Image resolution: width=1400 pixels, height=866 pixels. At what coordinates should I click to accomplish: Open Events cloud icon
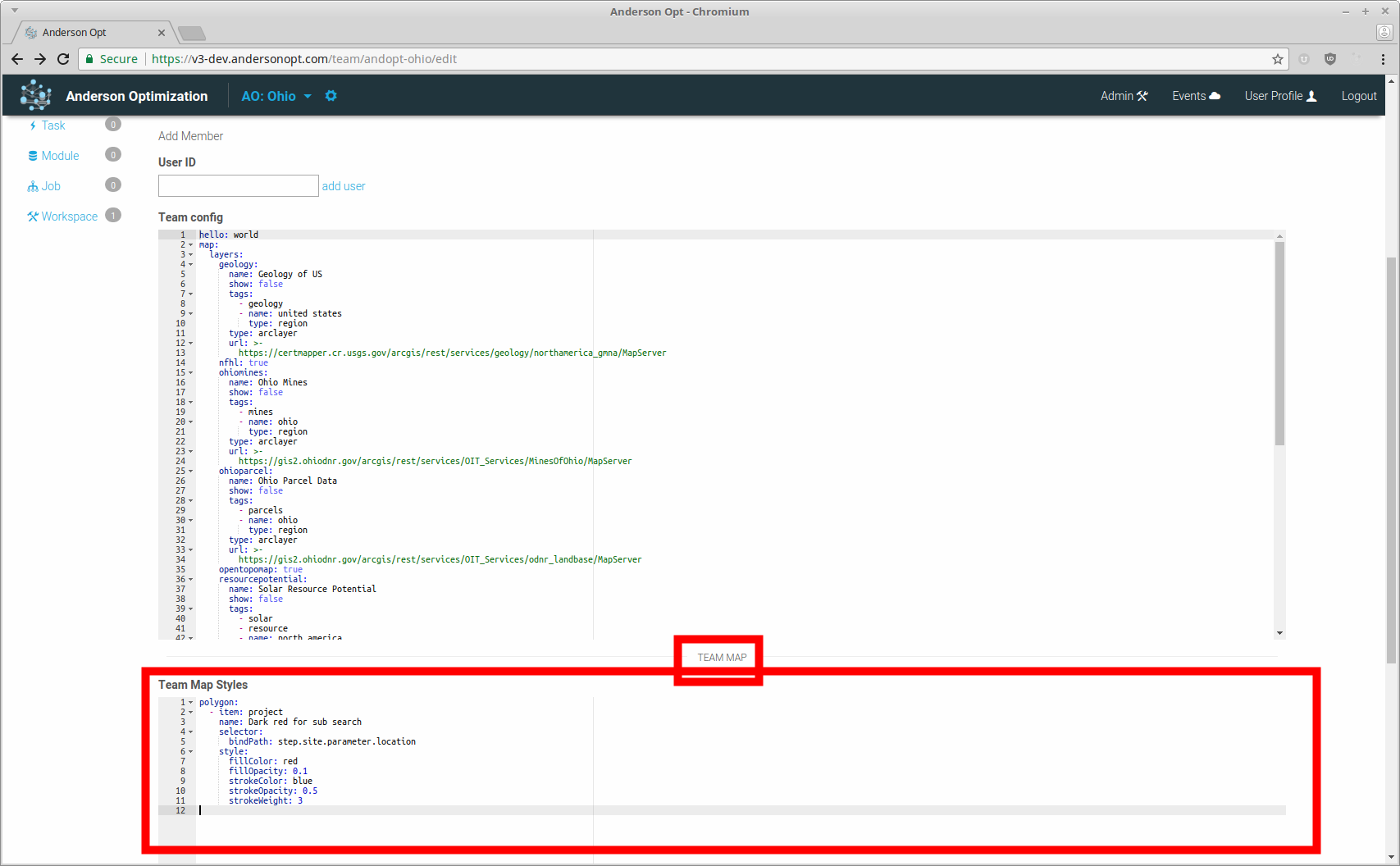tap(1215, 96)
